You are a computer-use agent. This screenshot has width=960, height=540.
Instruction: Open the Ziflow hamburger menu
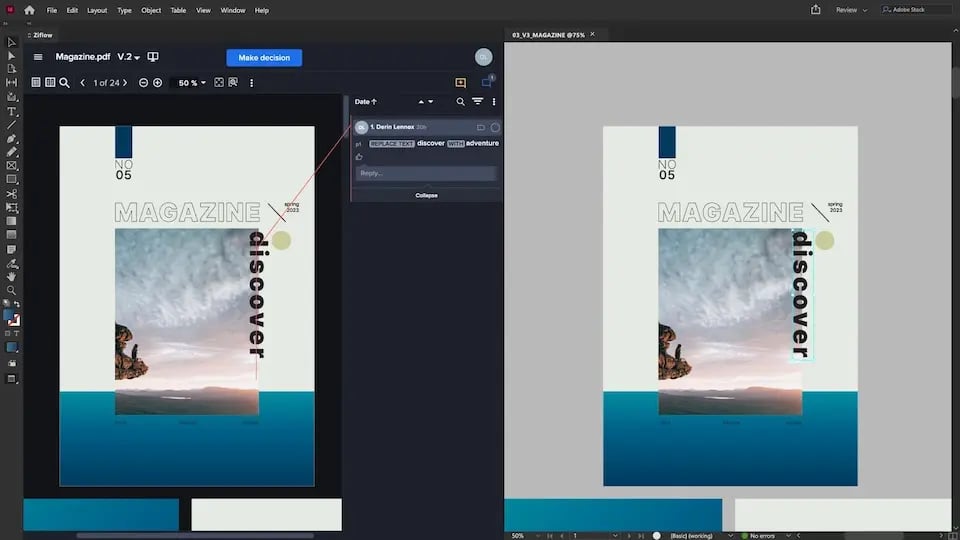pos(38,57)
